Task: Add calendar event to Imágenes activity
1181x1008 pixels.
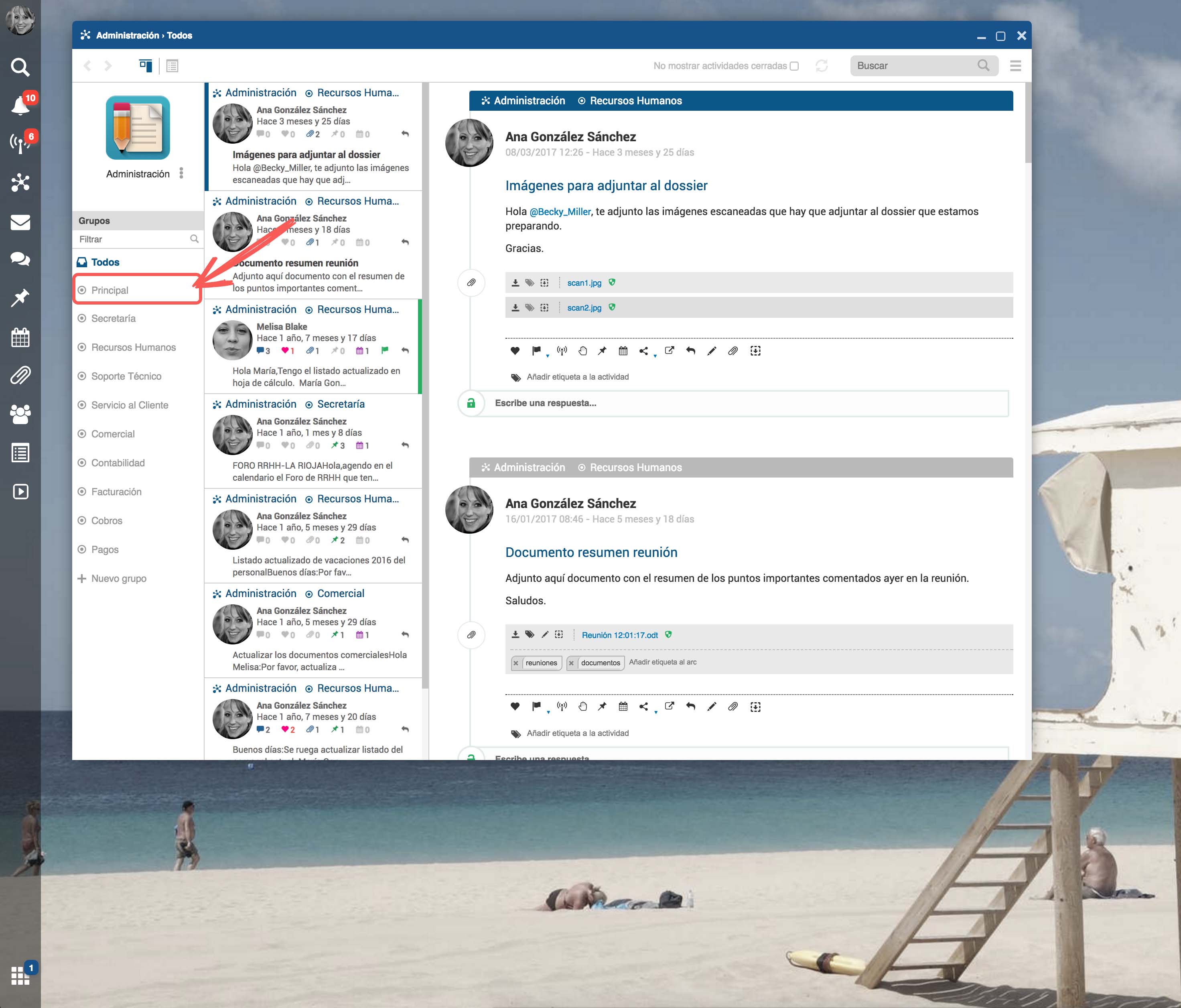Action: [623, 351]
